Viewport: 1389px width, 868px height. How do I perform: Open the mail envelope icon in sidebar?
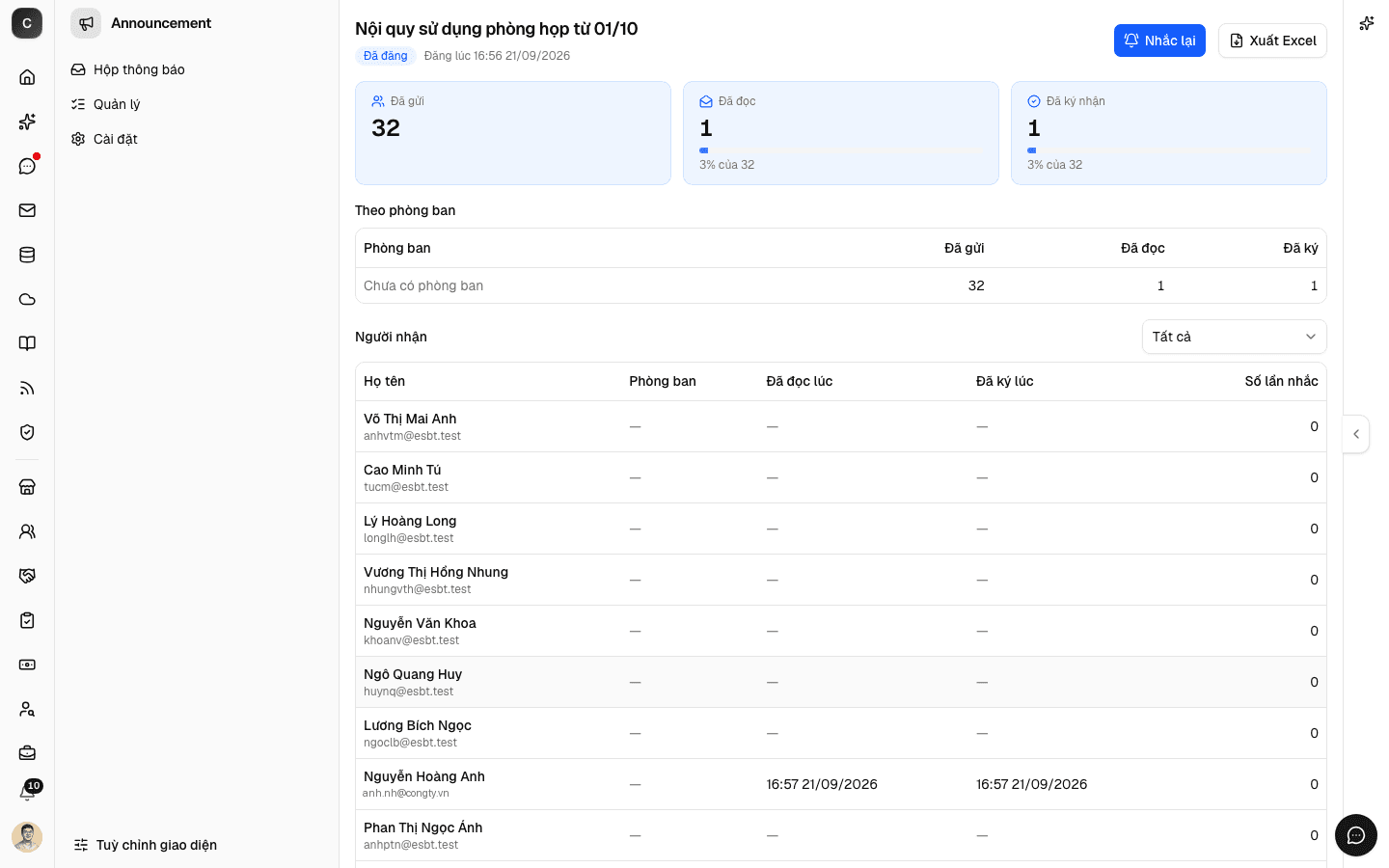point(27,210)
